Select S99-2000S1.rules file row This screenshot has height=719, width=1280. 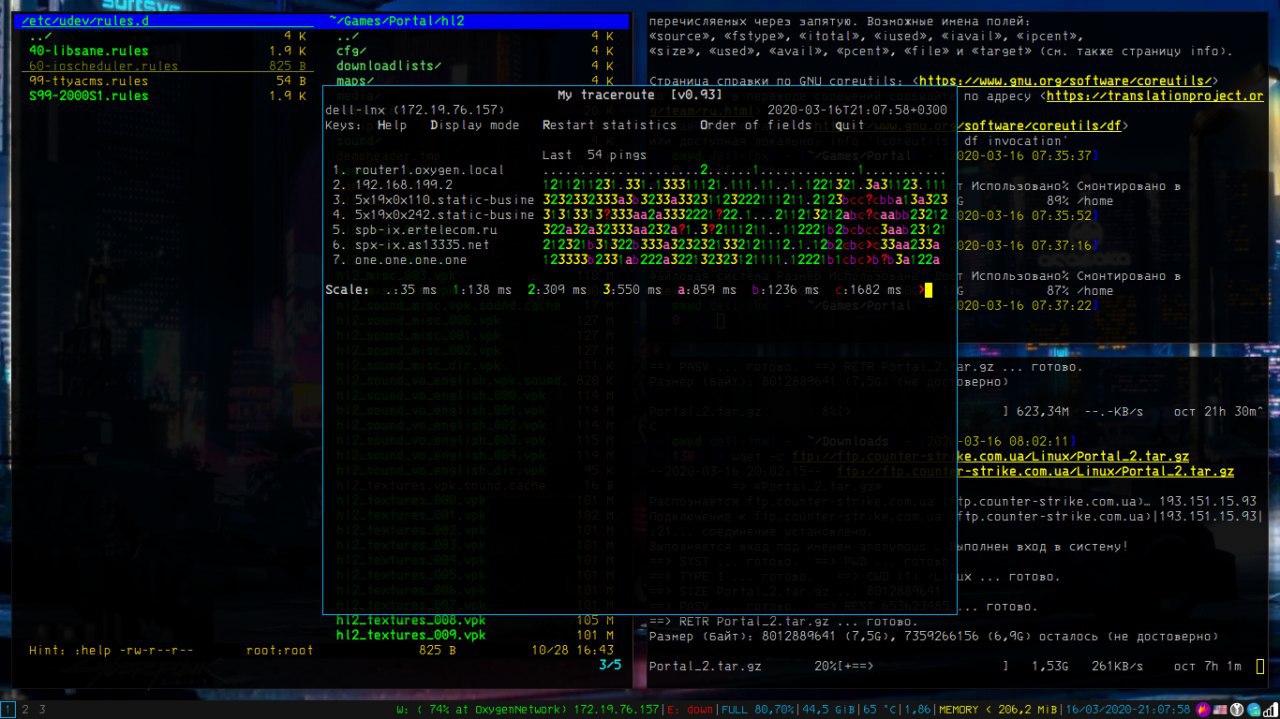click(170, 96)
